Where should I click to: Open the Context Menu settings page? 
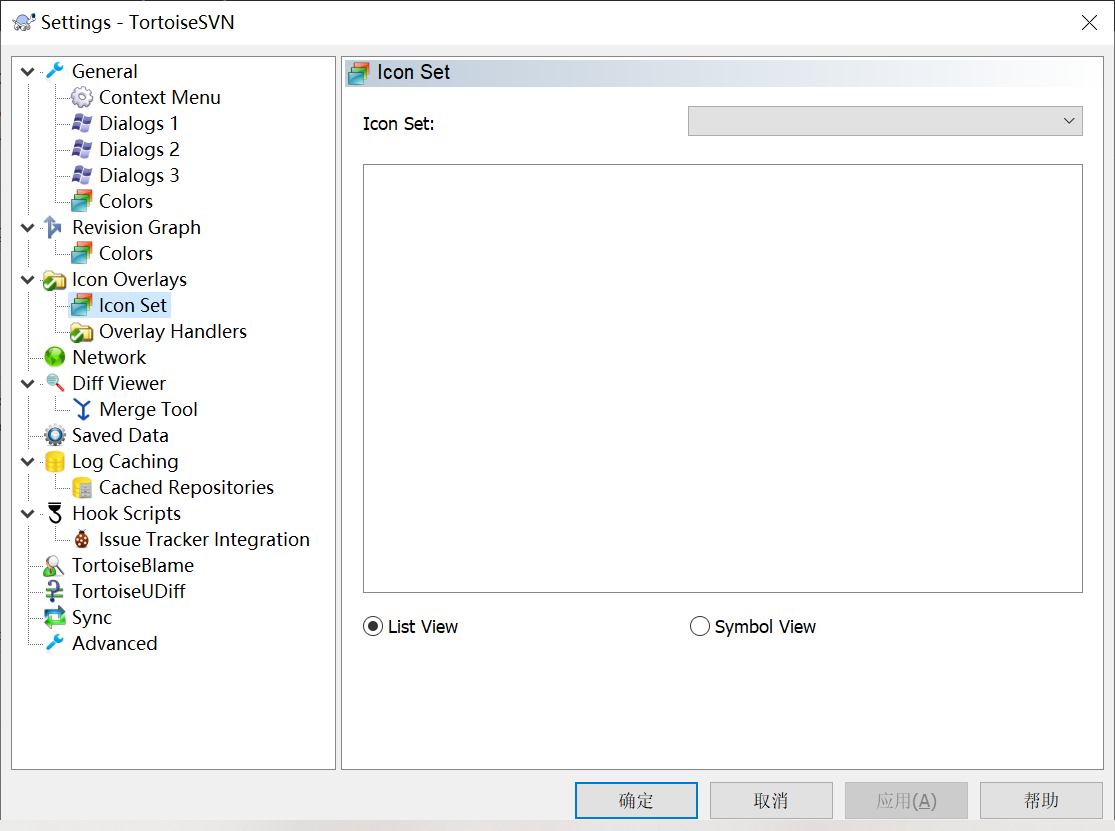[159, 97]
